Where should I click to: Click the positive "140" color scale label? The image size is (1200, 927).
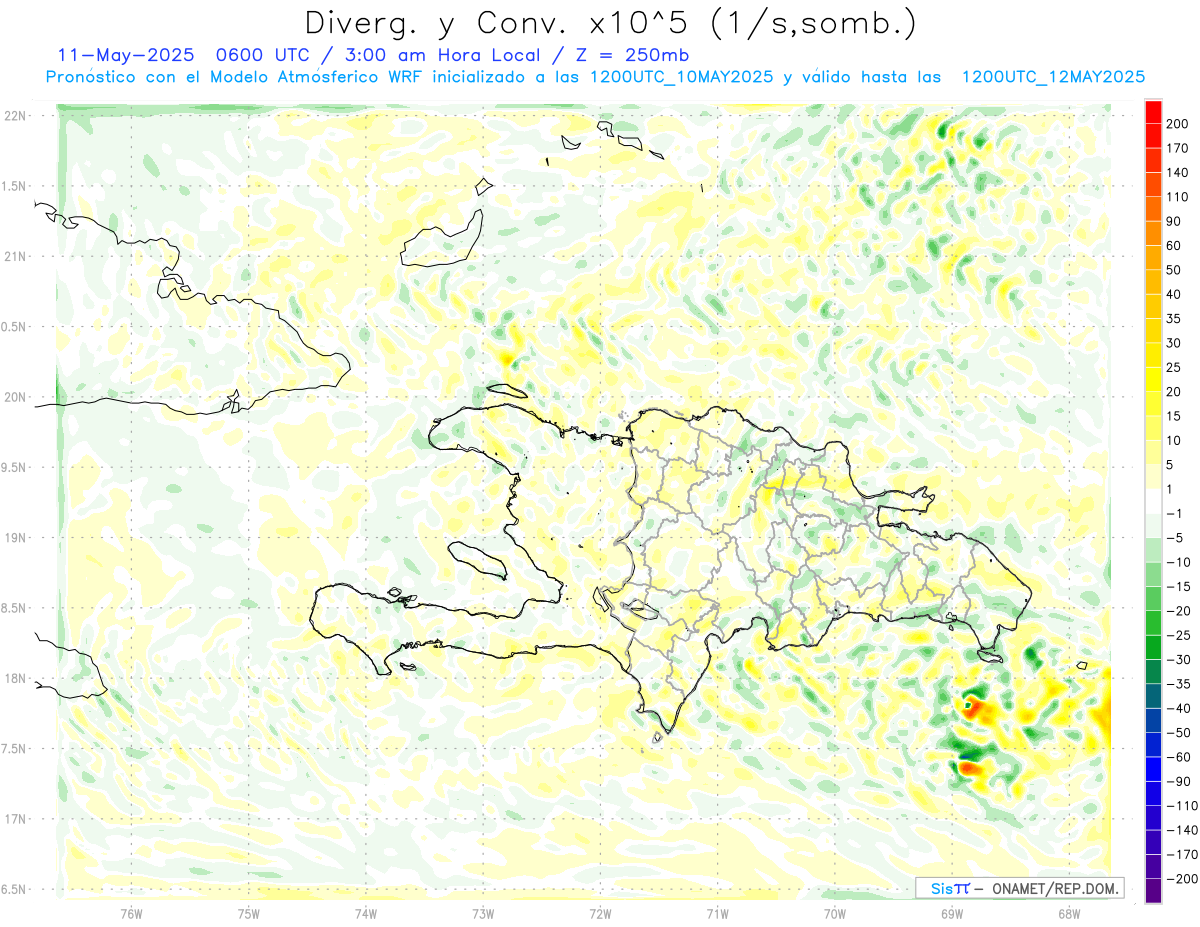pyautogui.click(x=1179, y=173)
